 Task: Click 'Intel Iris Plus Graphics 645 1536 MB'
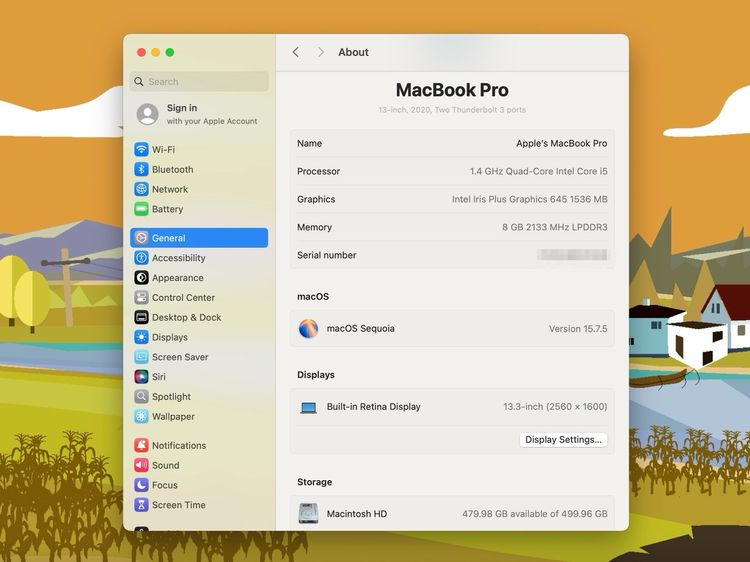529,199
